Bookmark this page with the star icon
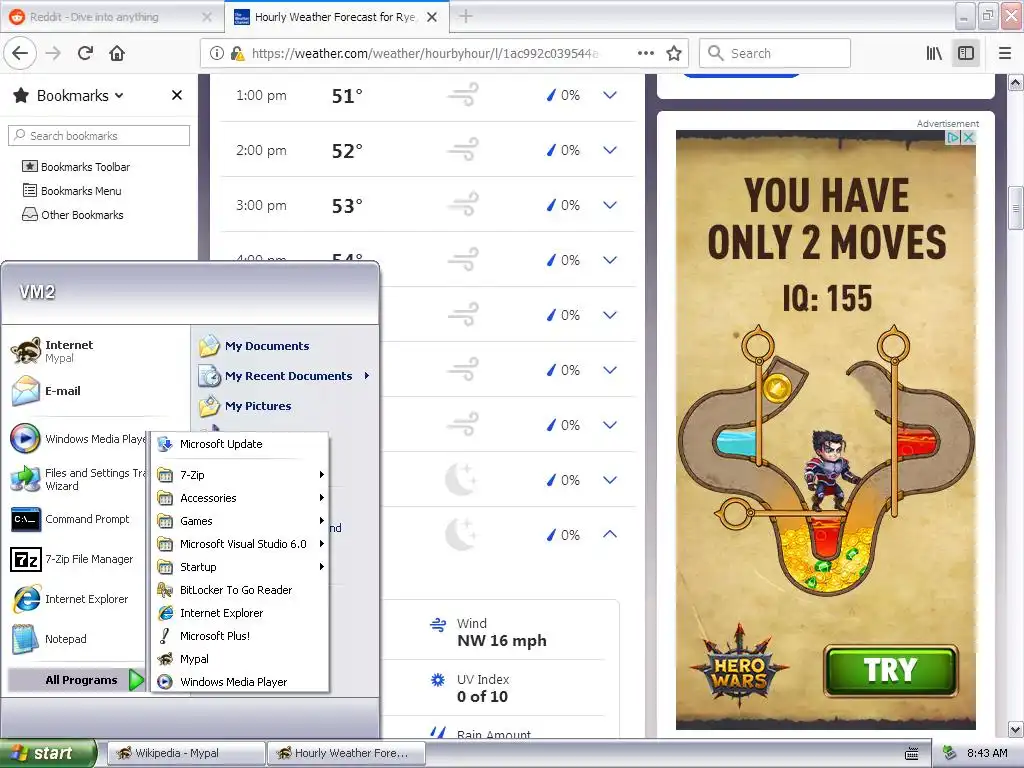The image size is (1024, 768). (x=674, y=54)
